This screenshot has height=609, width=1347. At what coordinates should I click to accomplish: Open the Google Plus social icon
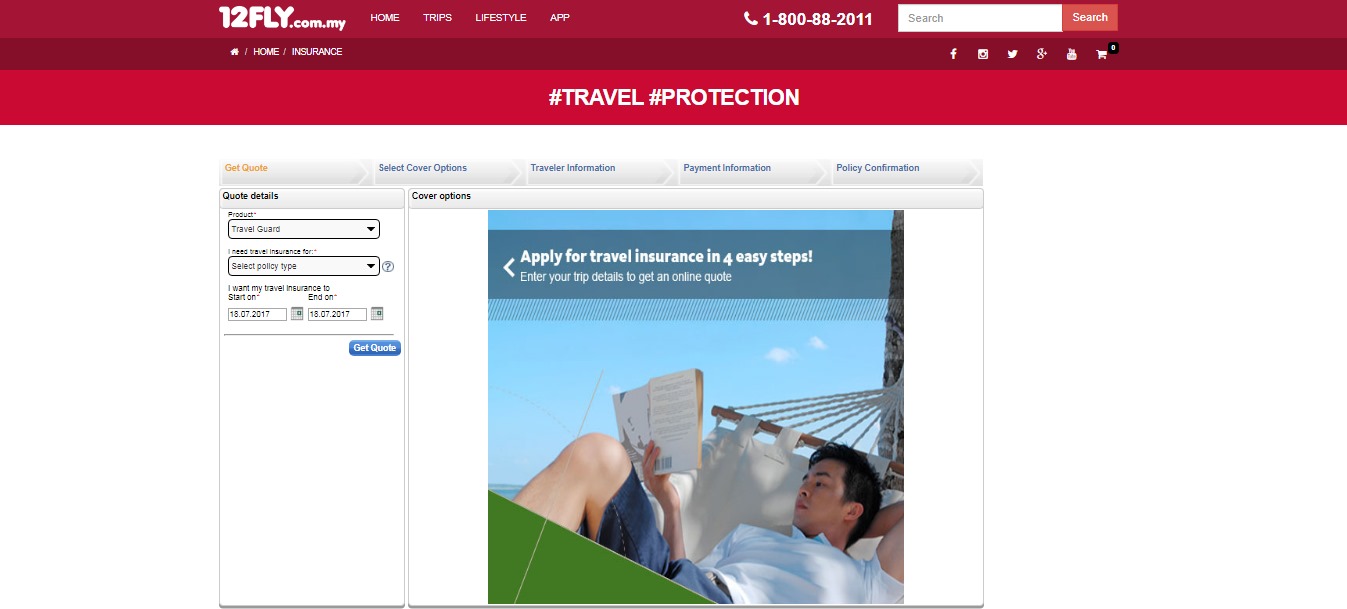coord(1042,54)
